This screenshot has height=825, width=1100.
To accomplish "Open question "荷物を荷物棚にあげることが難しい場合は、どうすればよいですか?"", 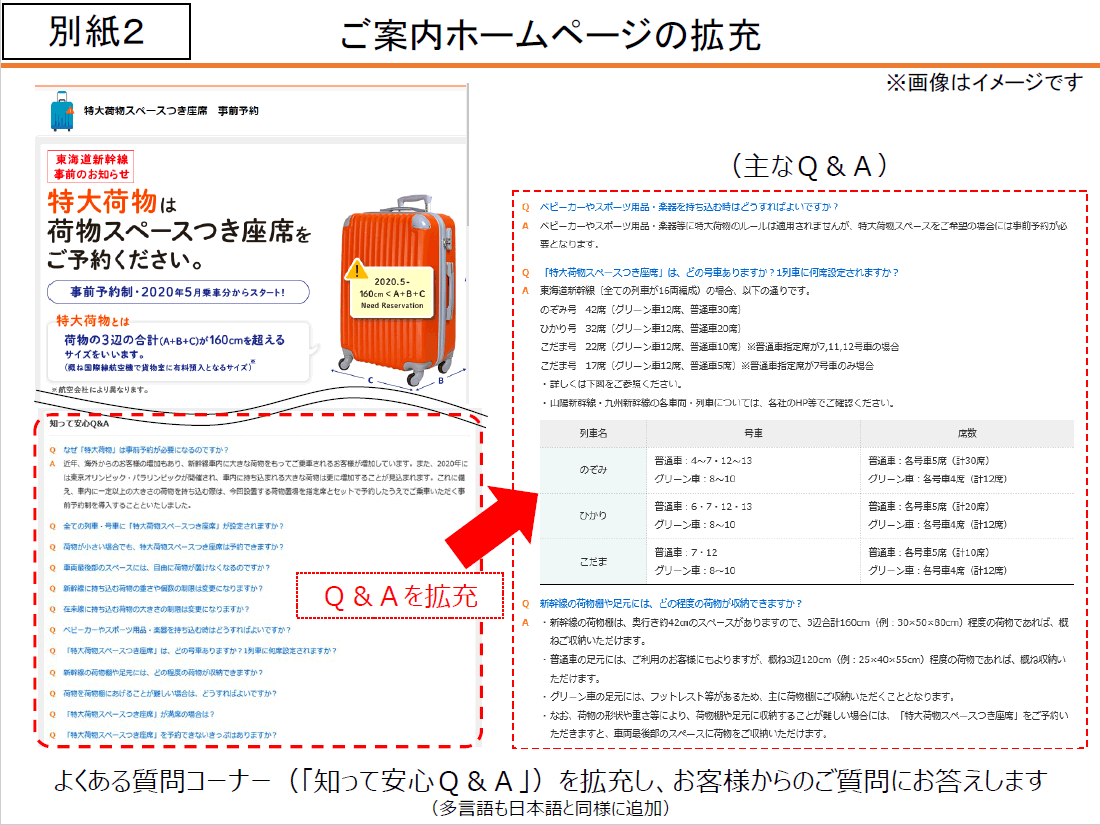I will pos(170,693).
